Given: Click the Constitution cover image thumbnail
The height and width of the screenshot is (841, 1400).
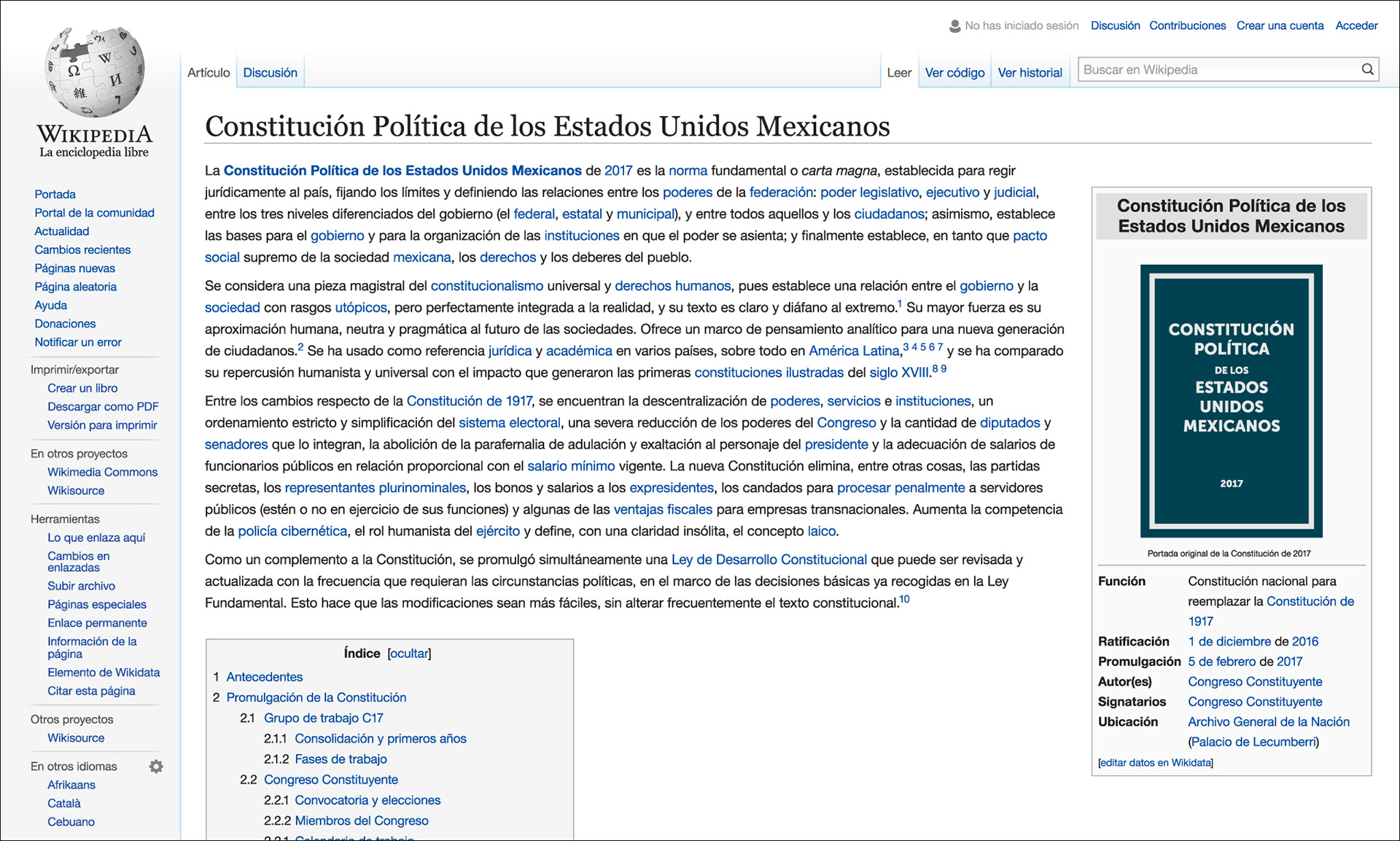Looking at the screenshot, I should click(x=1231, y=400).
